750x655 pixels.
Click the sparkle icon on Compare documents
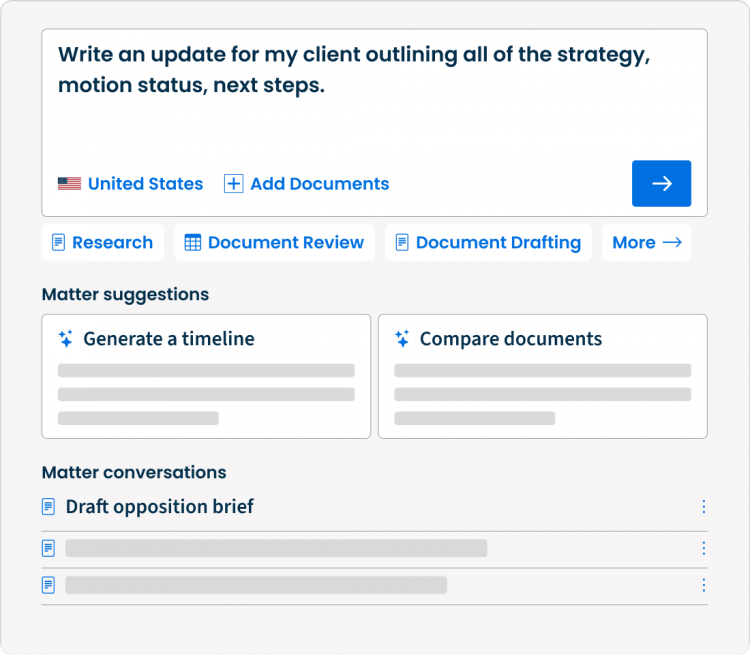click(x=402, y=339)
